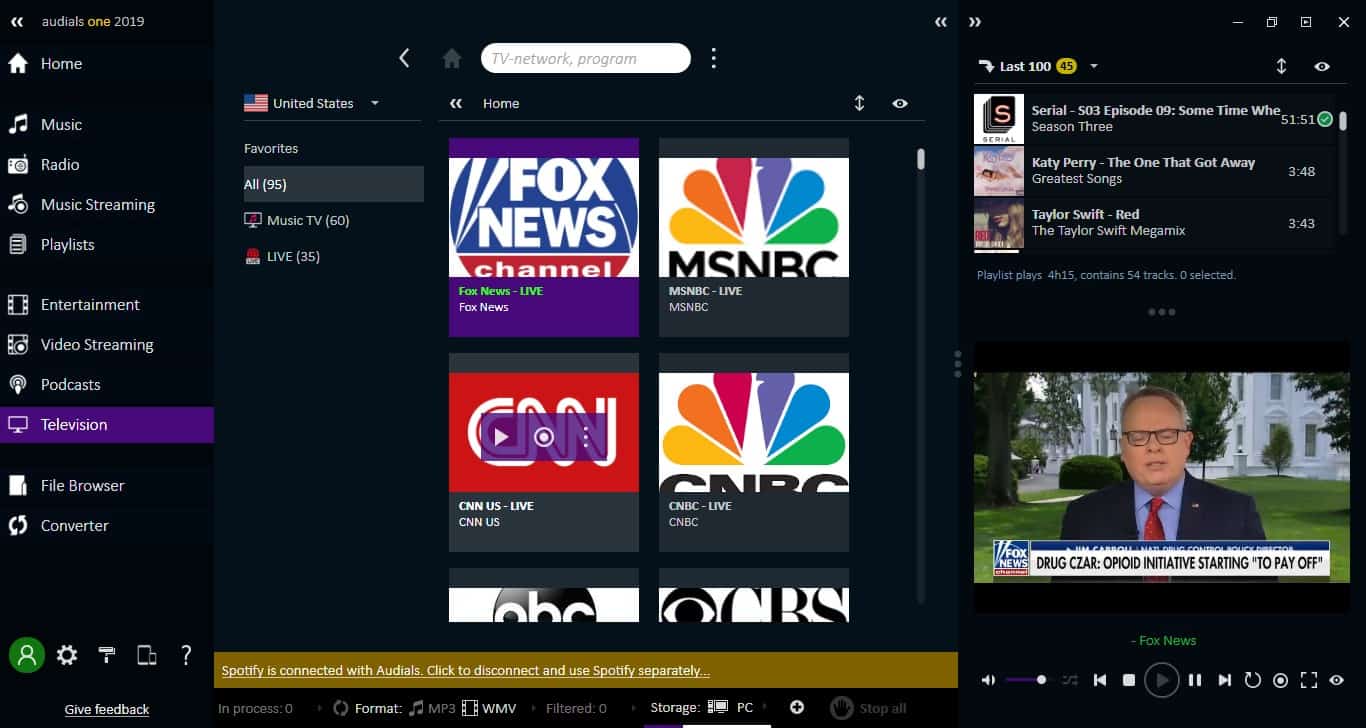Collapse the left sidebar with double chevron

click(x=17, y=21)
